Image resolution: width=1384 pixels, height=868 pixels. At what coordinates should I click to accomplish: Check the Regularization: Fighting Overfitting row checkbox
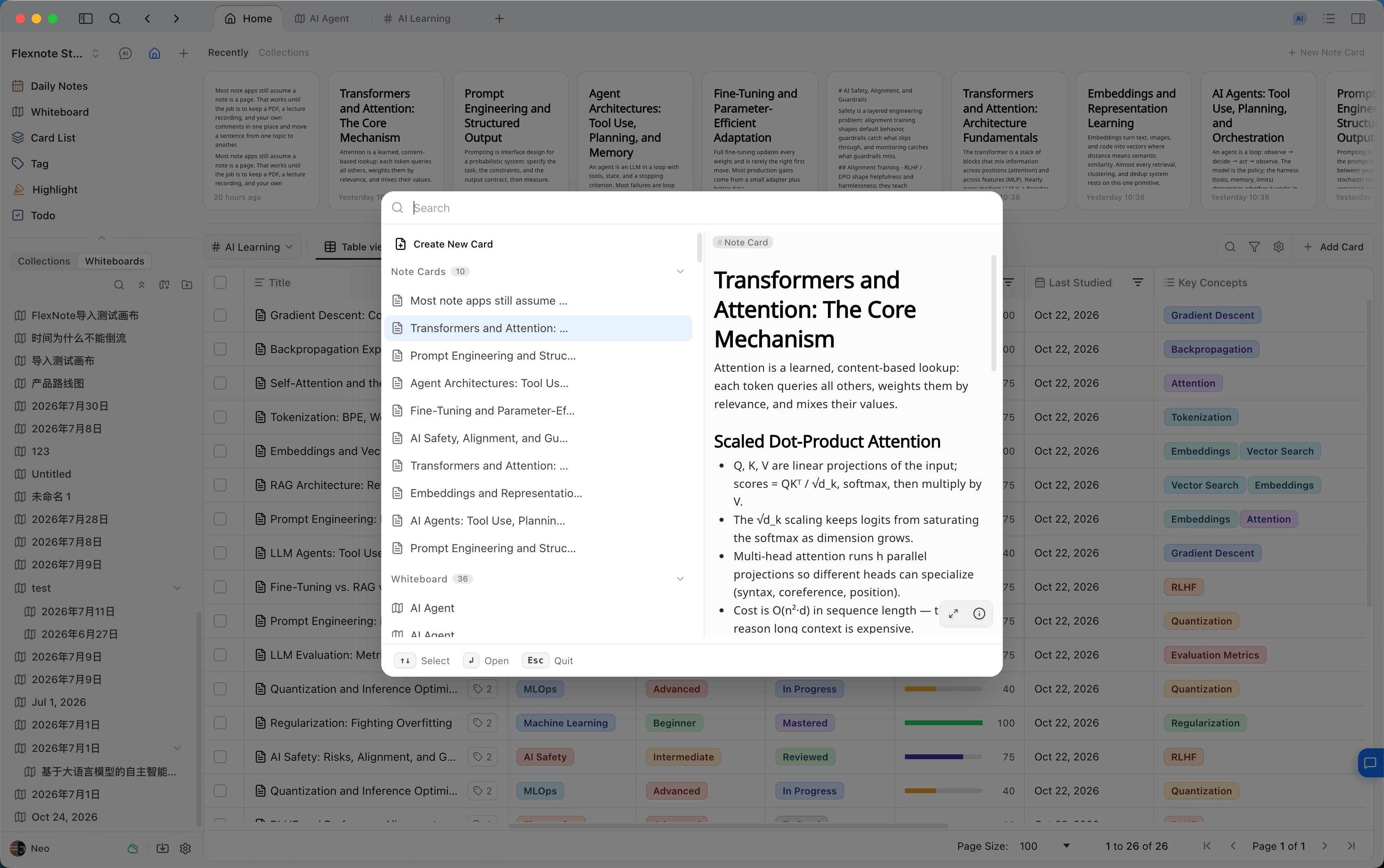click(220, 723)
